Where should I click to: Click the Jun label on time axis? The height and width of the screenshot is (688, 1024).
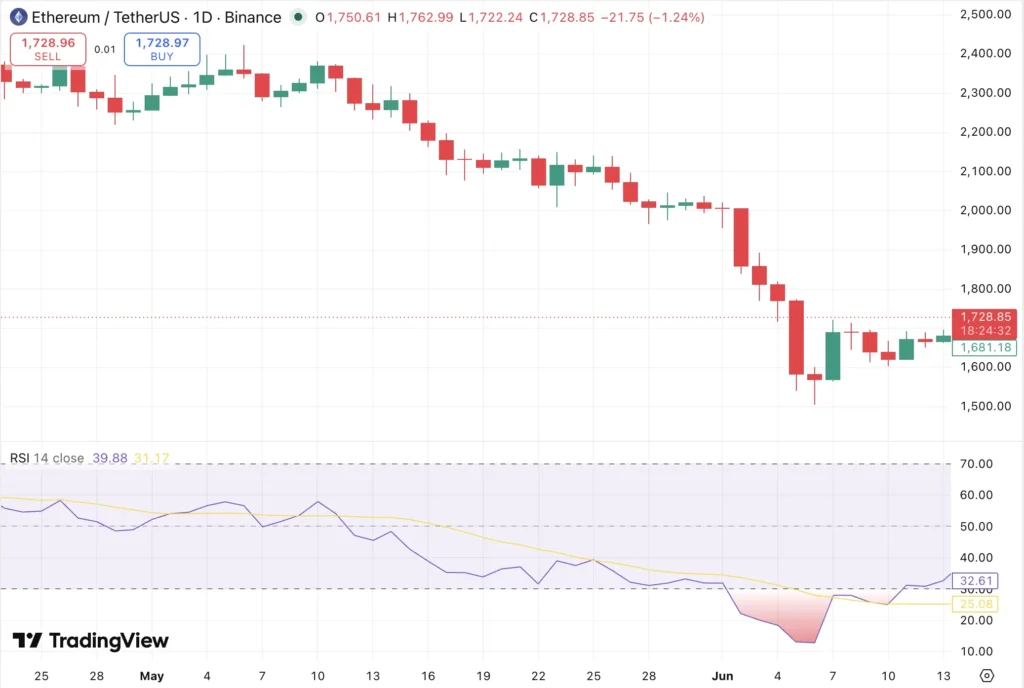[x=722, y=676]
